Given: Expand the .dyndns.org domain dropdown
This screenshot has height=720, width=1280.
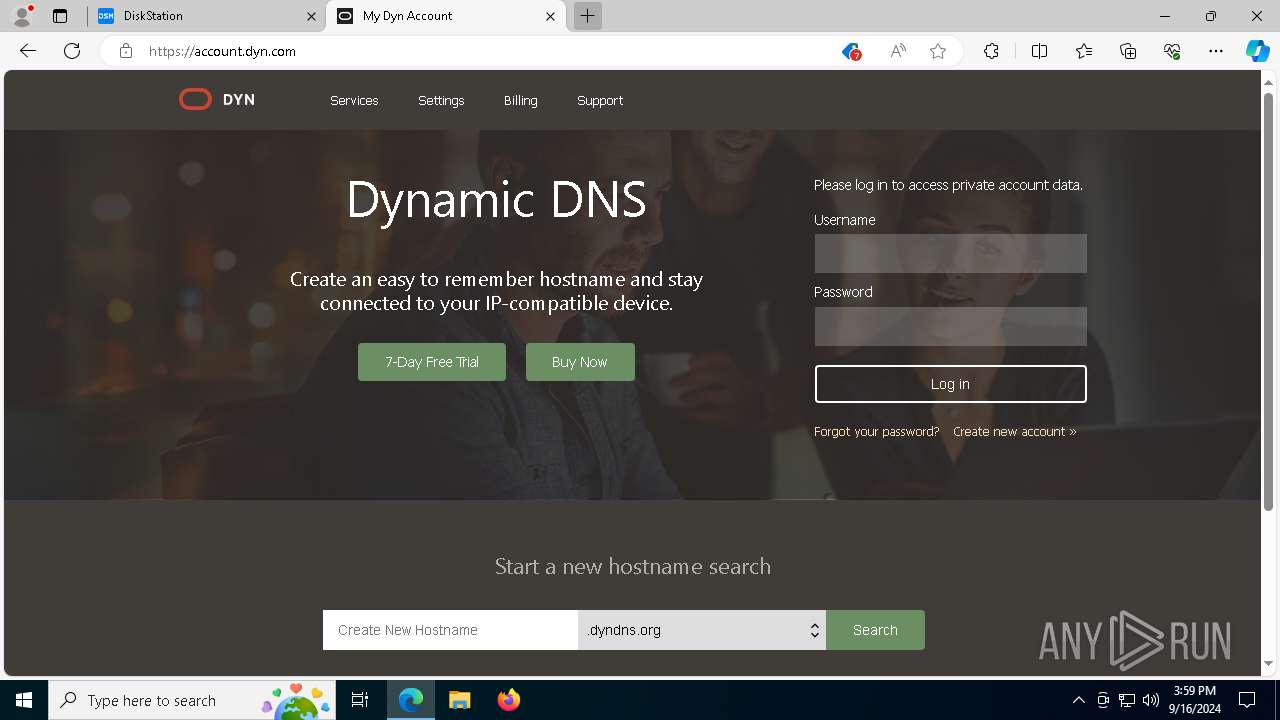Looking at the screenshot, I should [702, 630].
